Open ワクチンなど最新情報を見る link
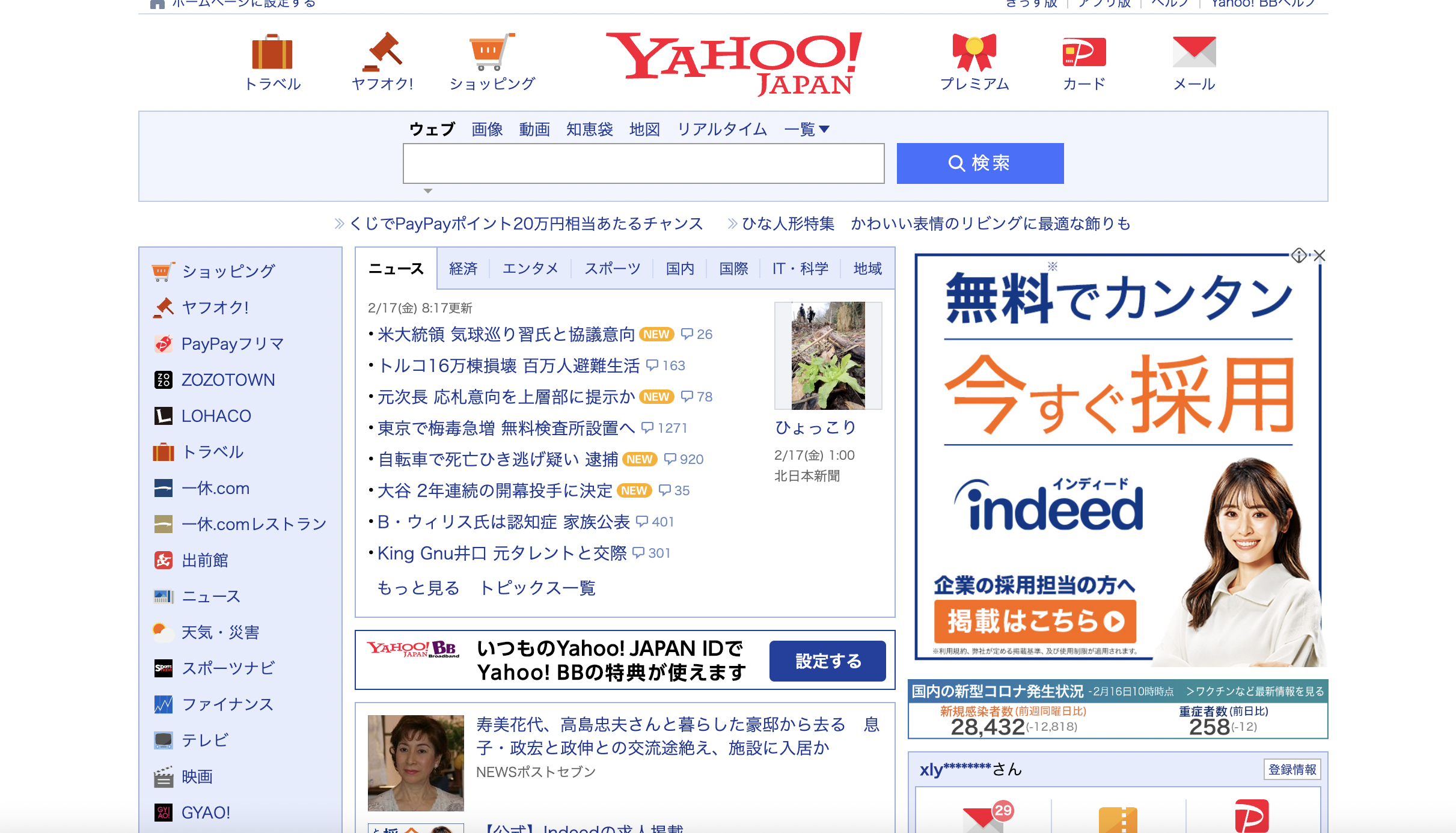 (x=1255, y=691)
